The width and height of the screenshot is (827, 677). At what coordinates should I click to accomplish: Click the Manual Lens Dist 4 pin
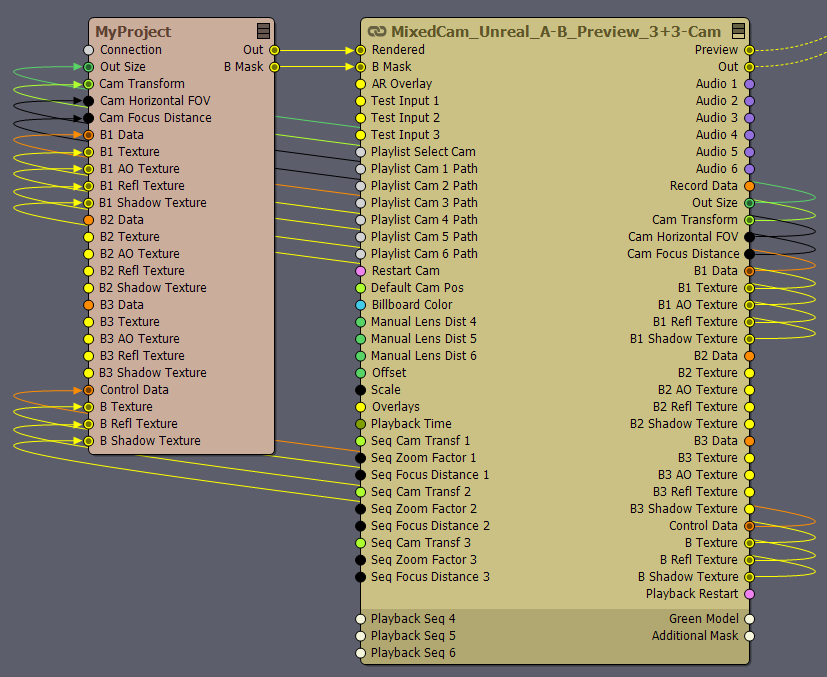click(360, 322)
